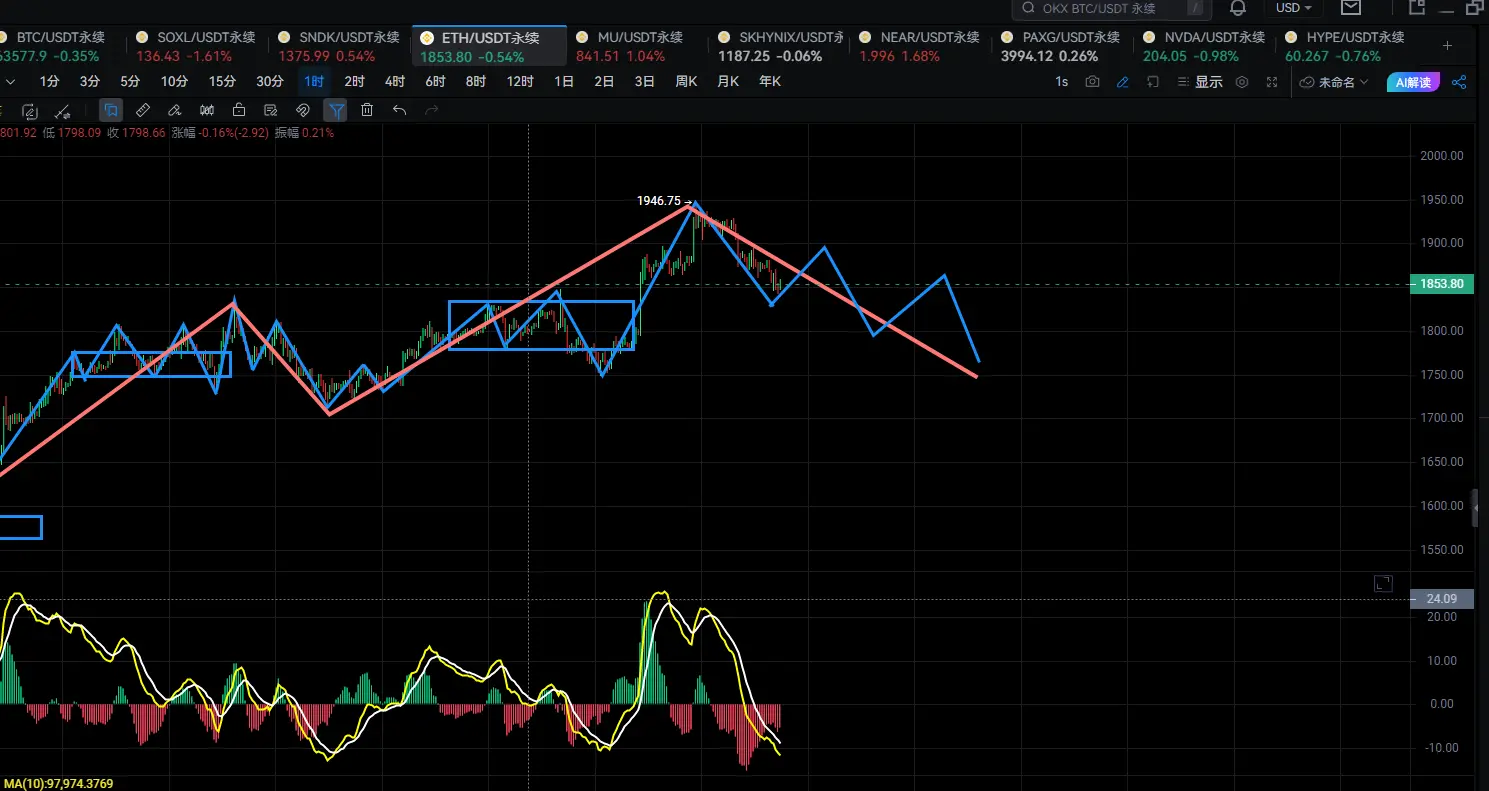Take a chart screenshot with camera icon

pos(1093,82)
